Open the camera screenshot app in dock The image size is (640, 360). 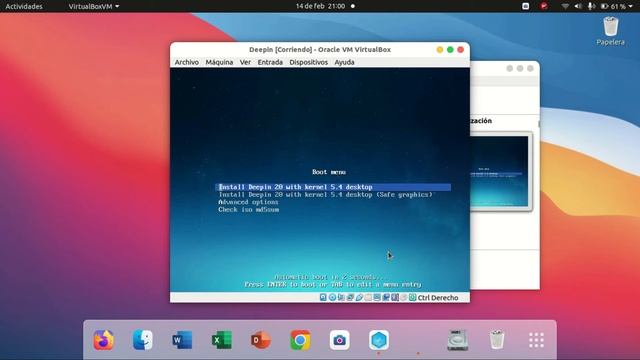click(x=340, y=340)
